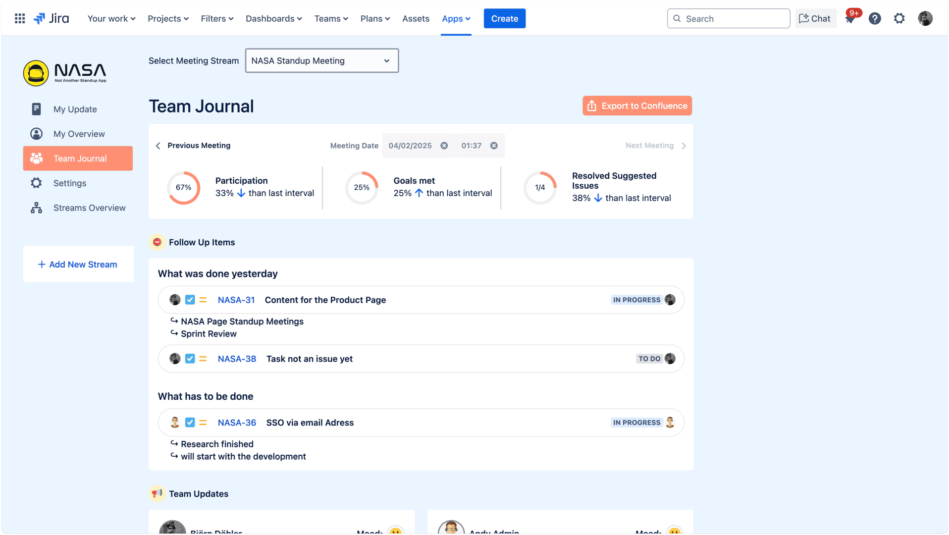Click the Create button
Screen dimensions: 949x535
pos(505,19)
